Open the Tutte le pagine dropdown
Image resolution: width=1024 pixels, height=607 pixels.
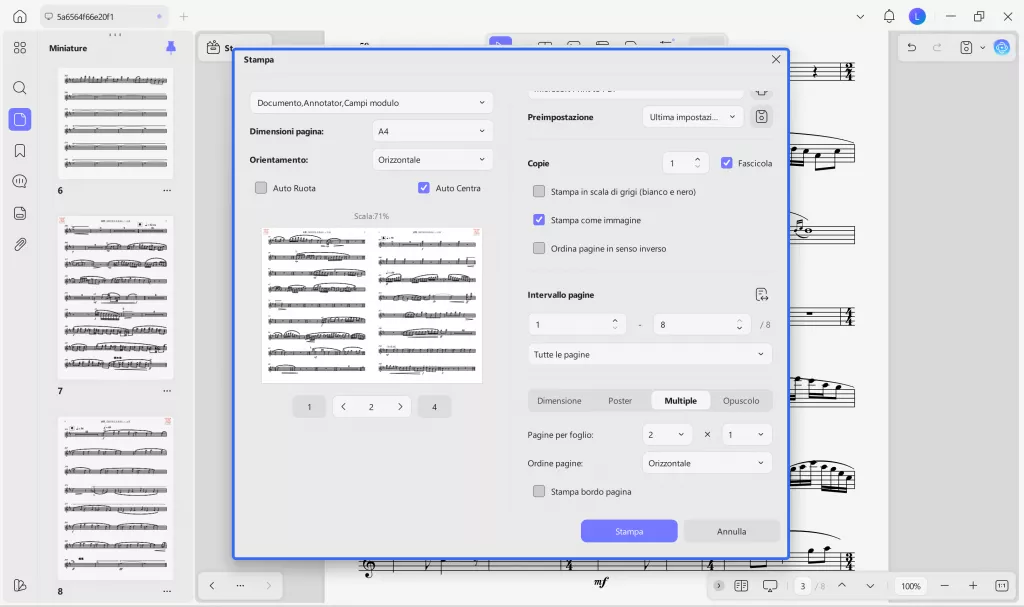click(x=649, y=353)
